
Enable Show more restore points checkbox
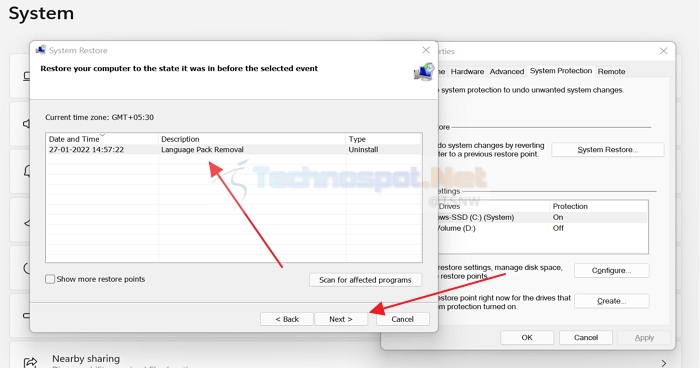point(50,279)
